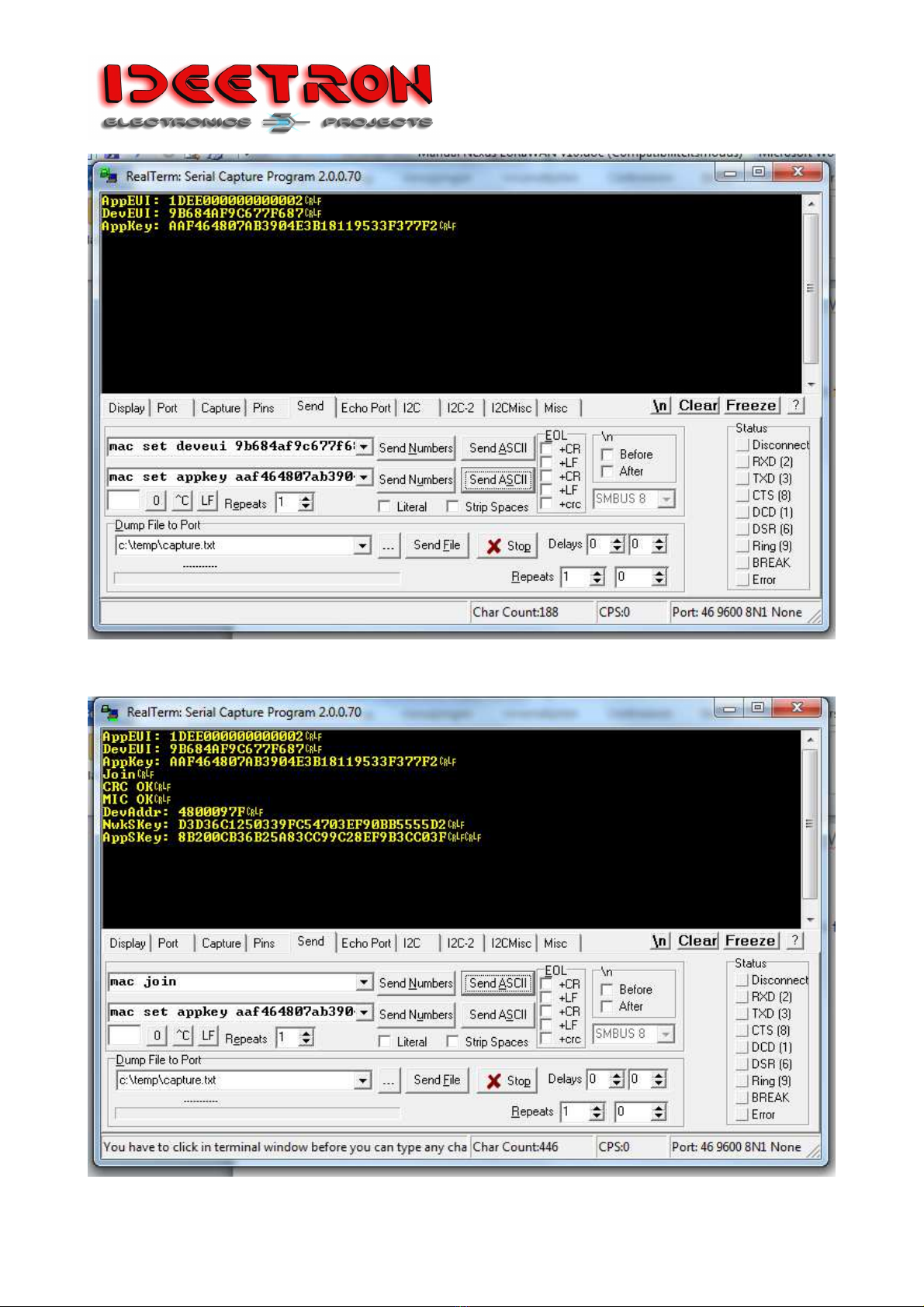Click the ... browse button in Char Count:446 window
Viewport: 924px width, 1307px height.
[x=389, y=1081]
